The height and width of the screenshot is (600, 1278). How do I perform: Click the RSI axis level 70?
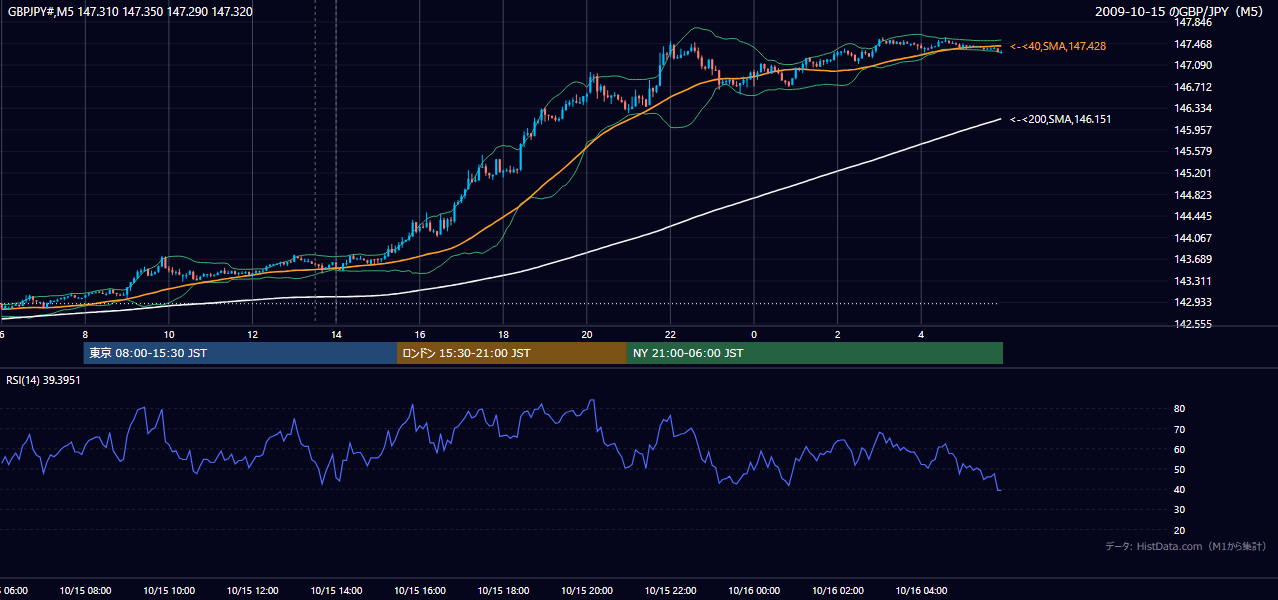pyautogui.click(x=1179, y=429)
